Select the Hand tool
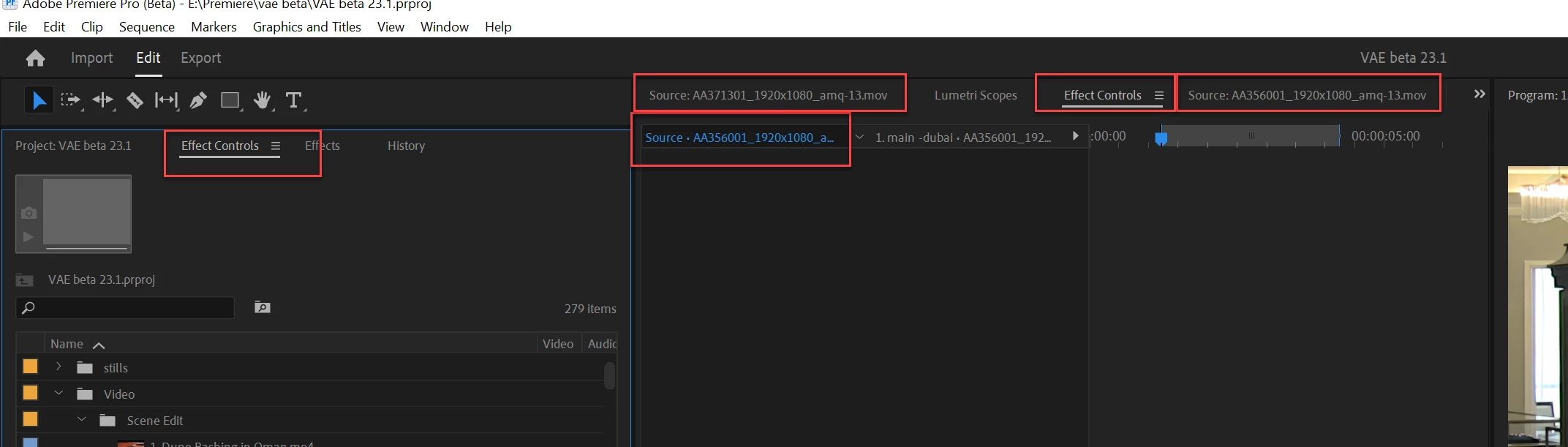 click(262, 100)
